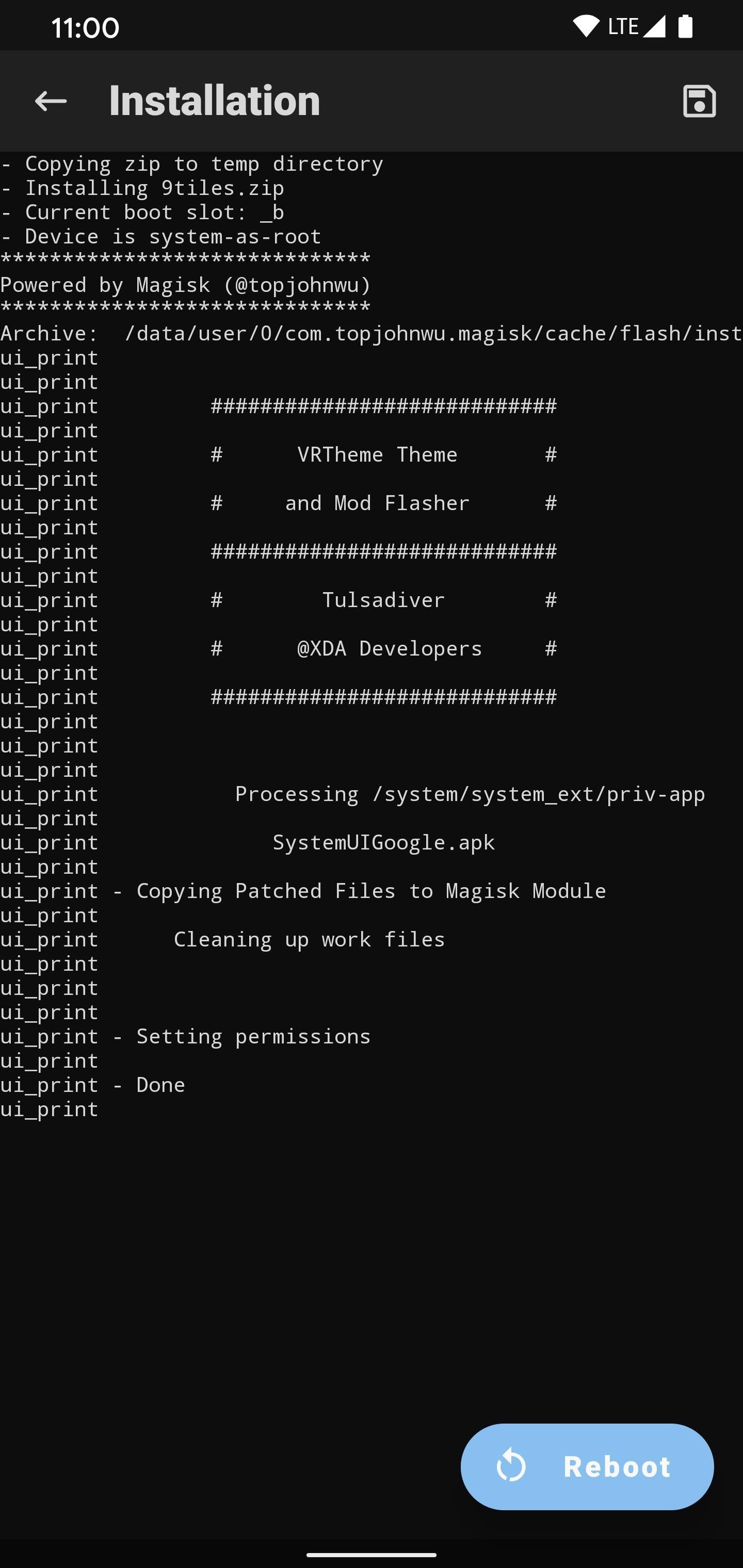Image resolution: width=743 pixels, height=1568 pixels.
Task: Tap the '@XDA Developers' banner text
Action: click(x=390, y=649)
